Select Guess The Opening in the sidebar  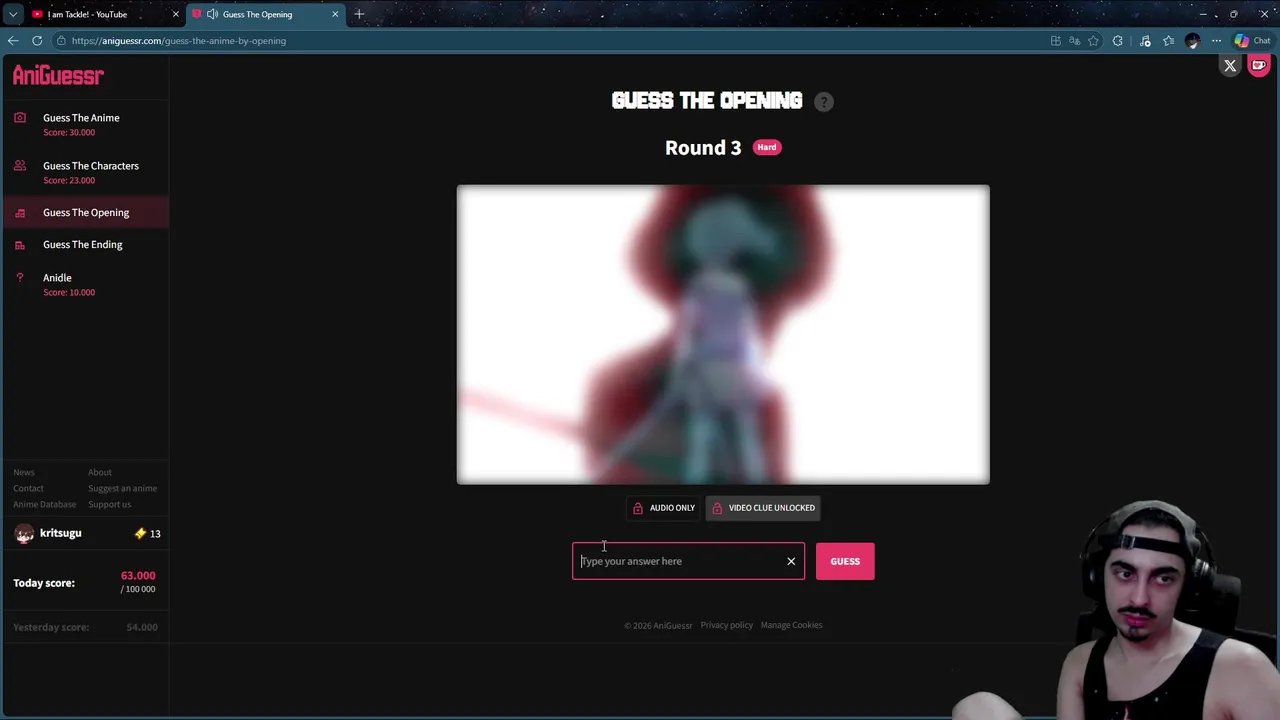(x=86, y=213)
